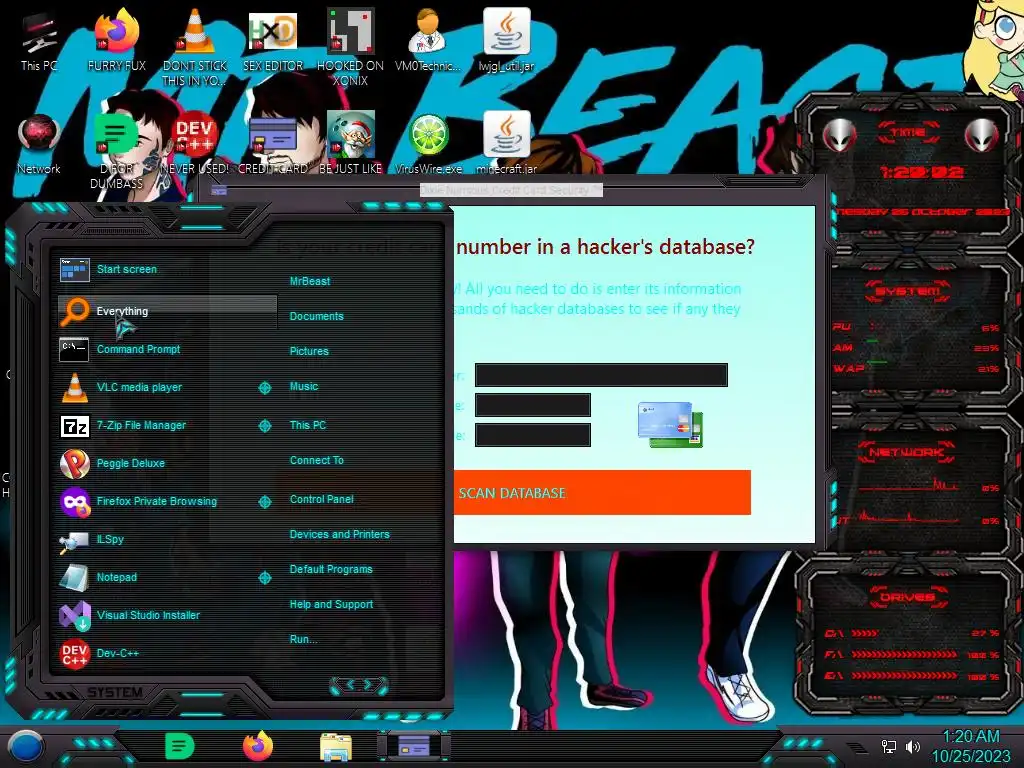Open Pictures from start menu
The height and width of the screenshot is (768, 1024).
click(x=309, y=351)
